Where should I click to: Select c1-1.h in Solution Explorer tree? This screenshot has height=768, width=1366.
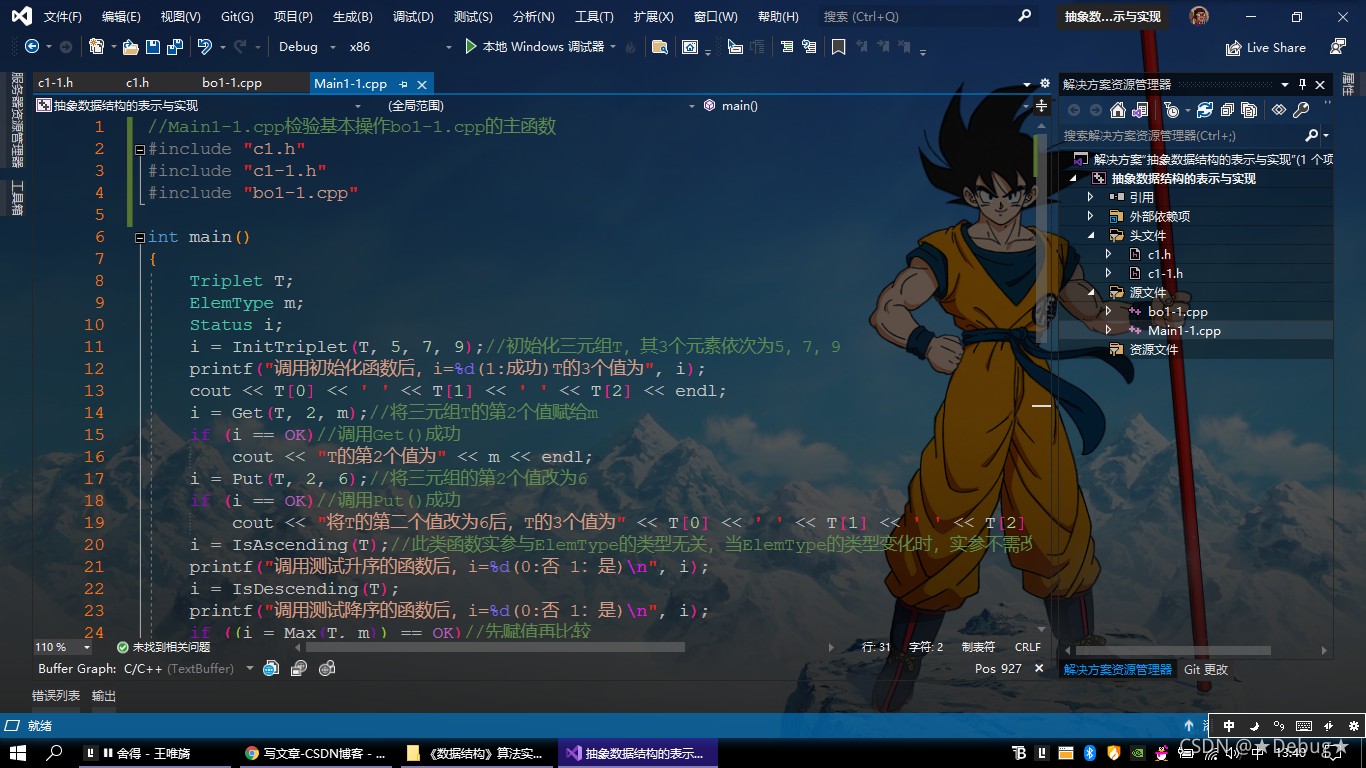1165,273
